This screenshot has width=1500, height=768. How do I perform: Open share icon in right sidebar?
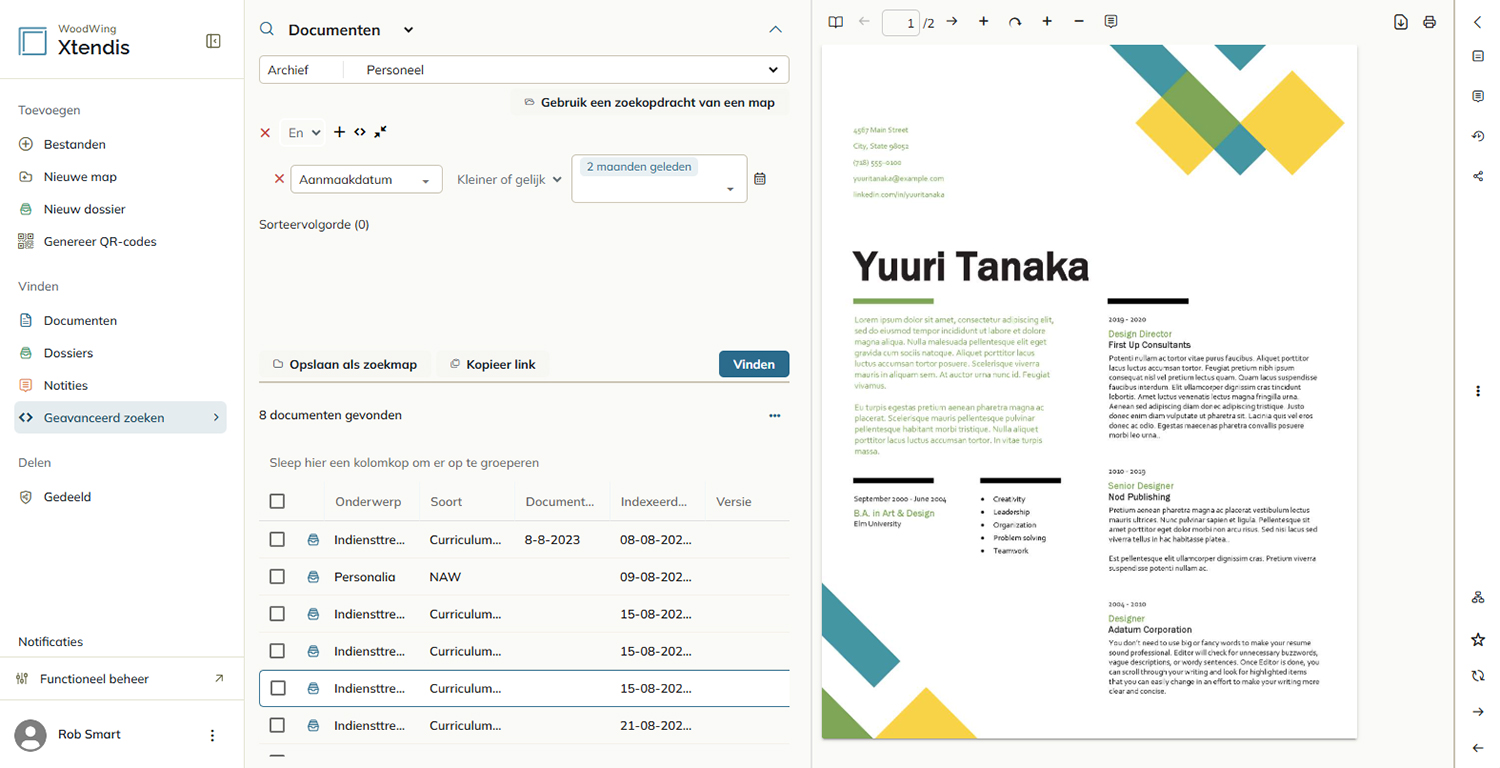point(1478,176)
